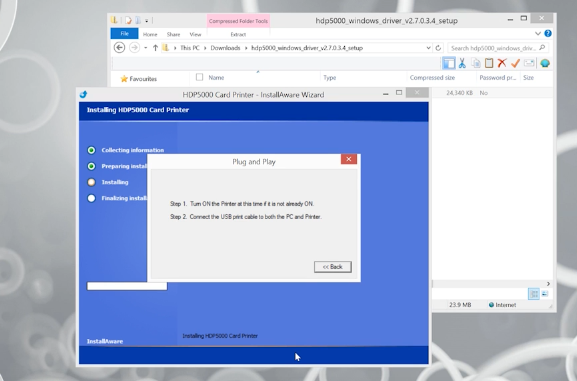
Task: Toggle the select-all checkbox beside Name column
Action: 199,77
